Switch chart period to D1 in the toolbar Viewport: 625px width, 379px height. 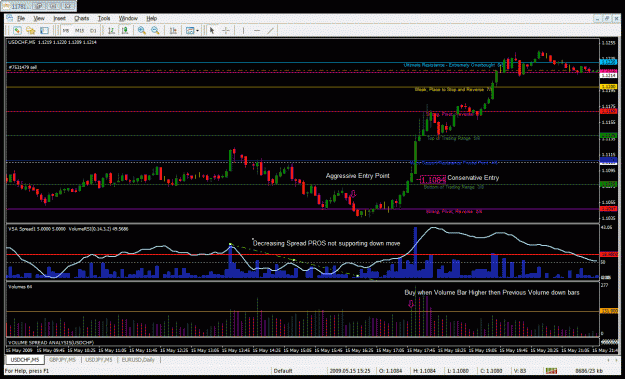[93, 31]
